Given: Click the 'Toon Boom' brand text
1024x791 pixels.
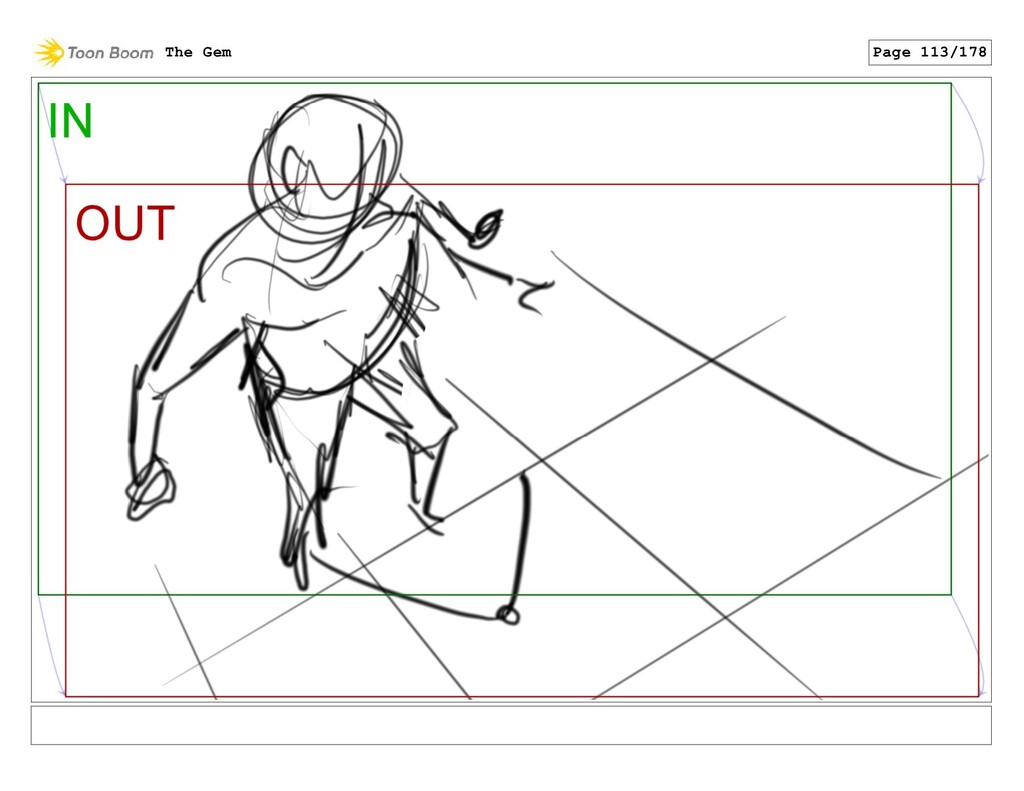Looking at the screenshot, I should [x=110, y=53].
